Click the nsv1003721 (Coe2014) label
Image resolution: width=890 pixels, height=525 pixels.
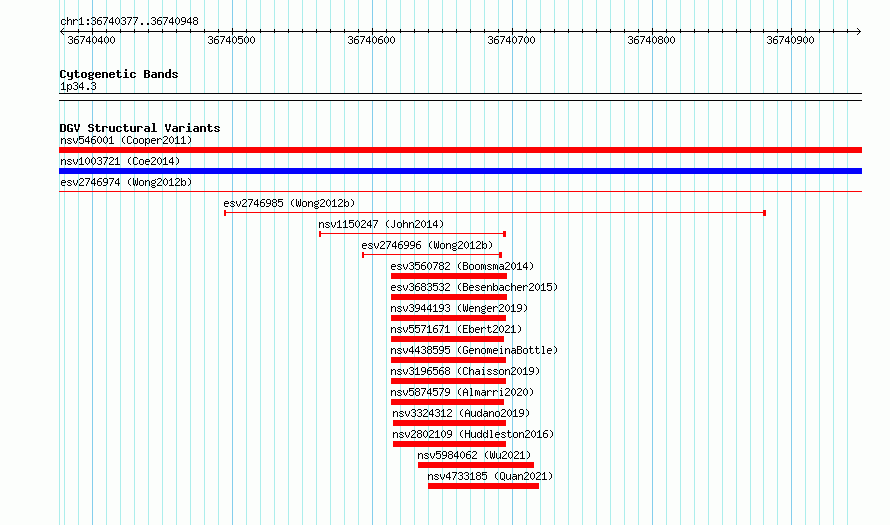tap(120, 161)
